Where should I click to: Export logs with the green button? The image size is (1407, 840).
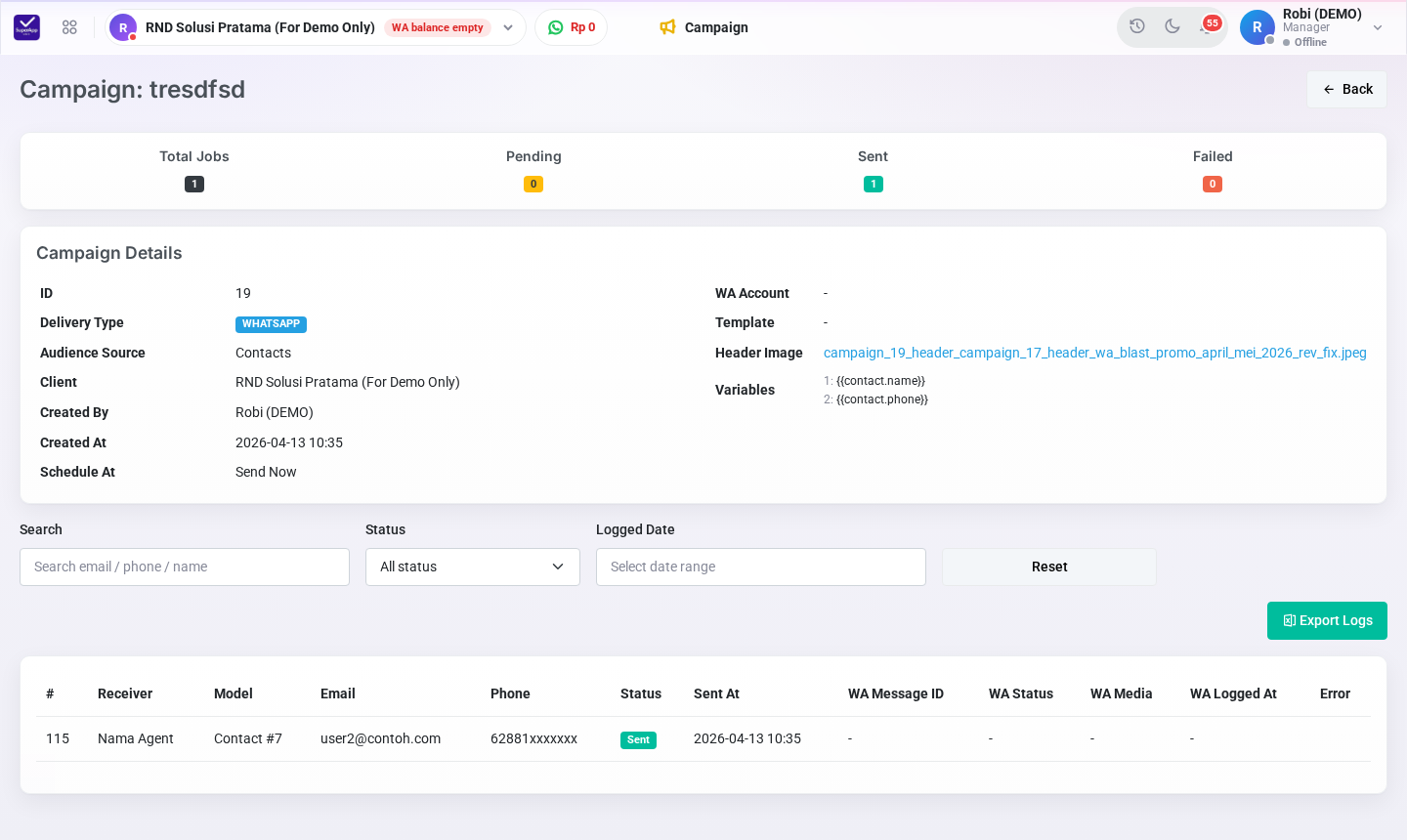(x=1327, y=620)
